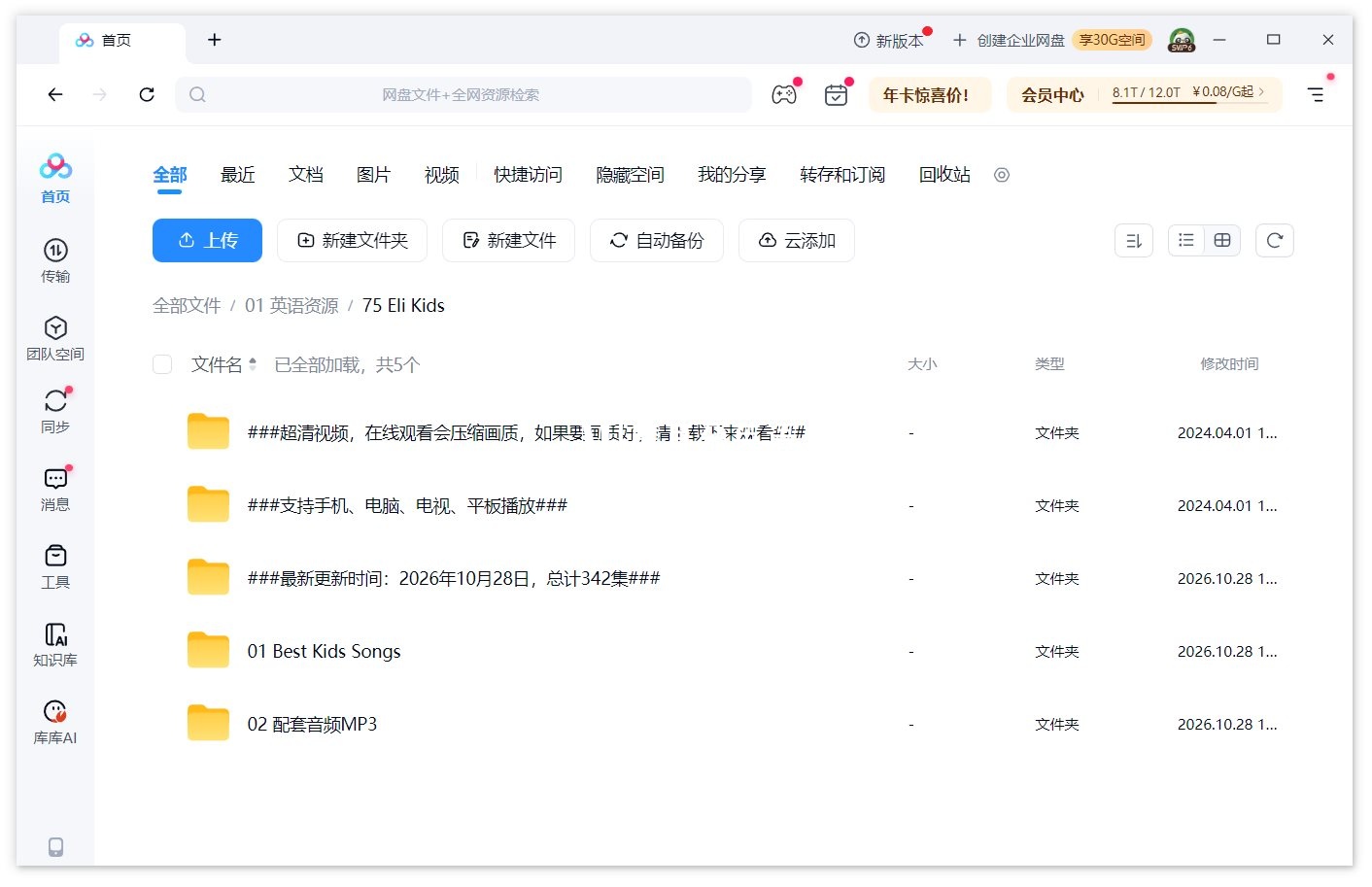Image resolution: width=1372 pixels, height=887 pixels.
Task: Click the search magnifier icon
Action: pos(197,94)
